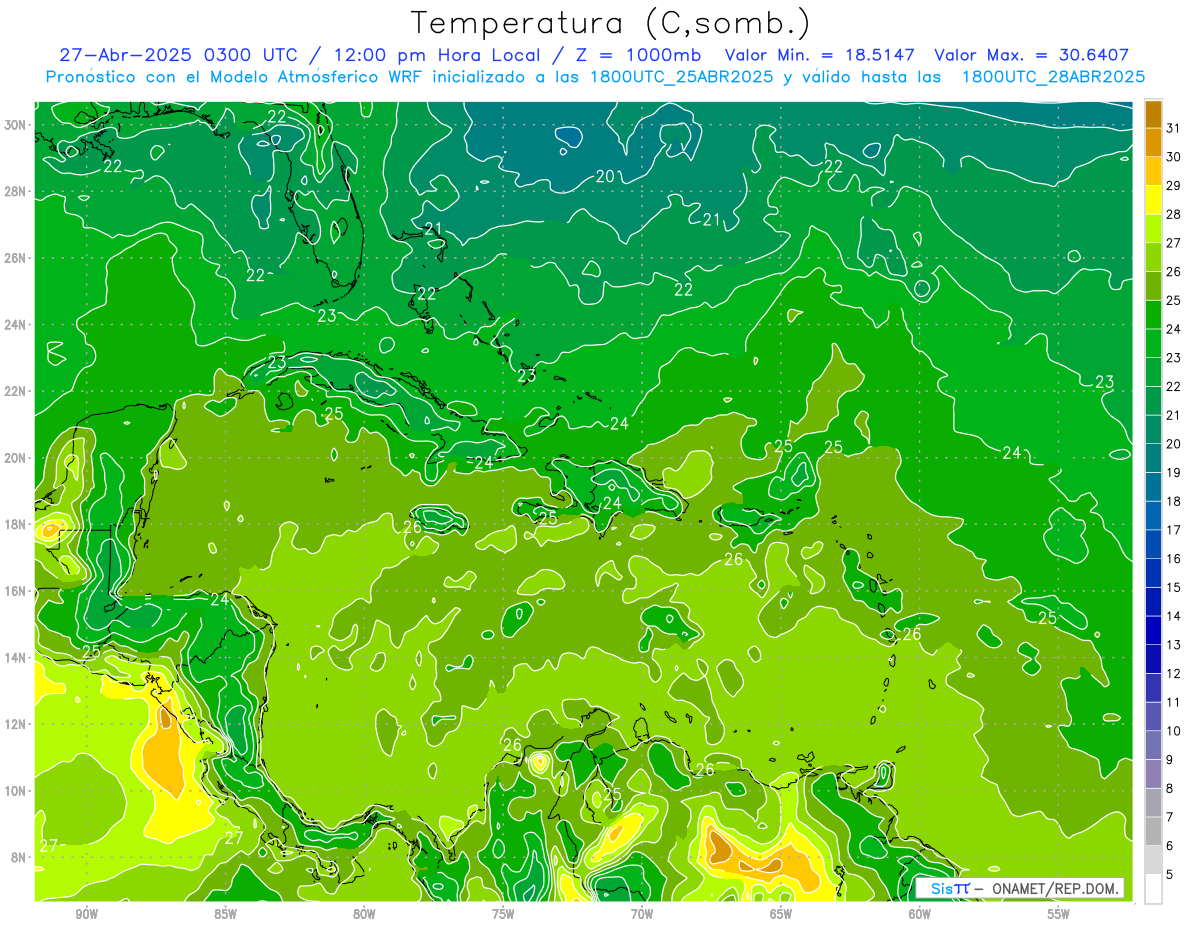The width and height of the screenshot is (1200, 927).
Task: Click the 85W longitude axis label
Action: pos(225,914)
